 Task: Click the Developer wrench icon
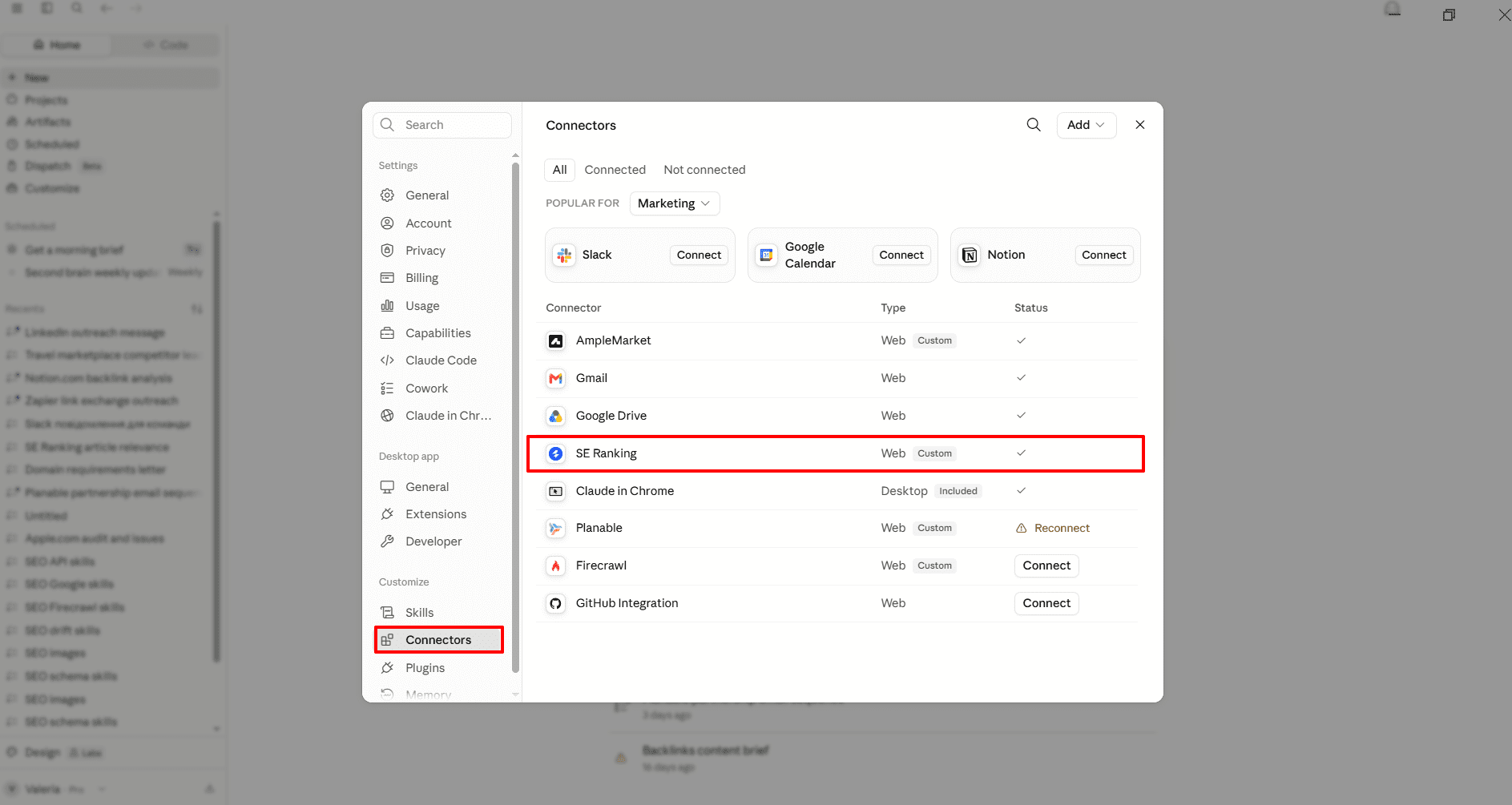[x=387, y=541]
